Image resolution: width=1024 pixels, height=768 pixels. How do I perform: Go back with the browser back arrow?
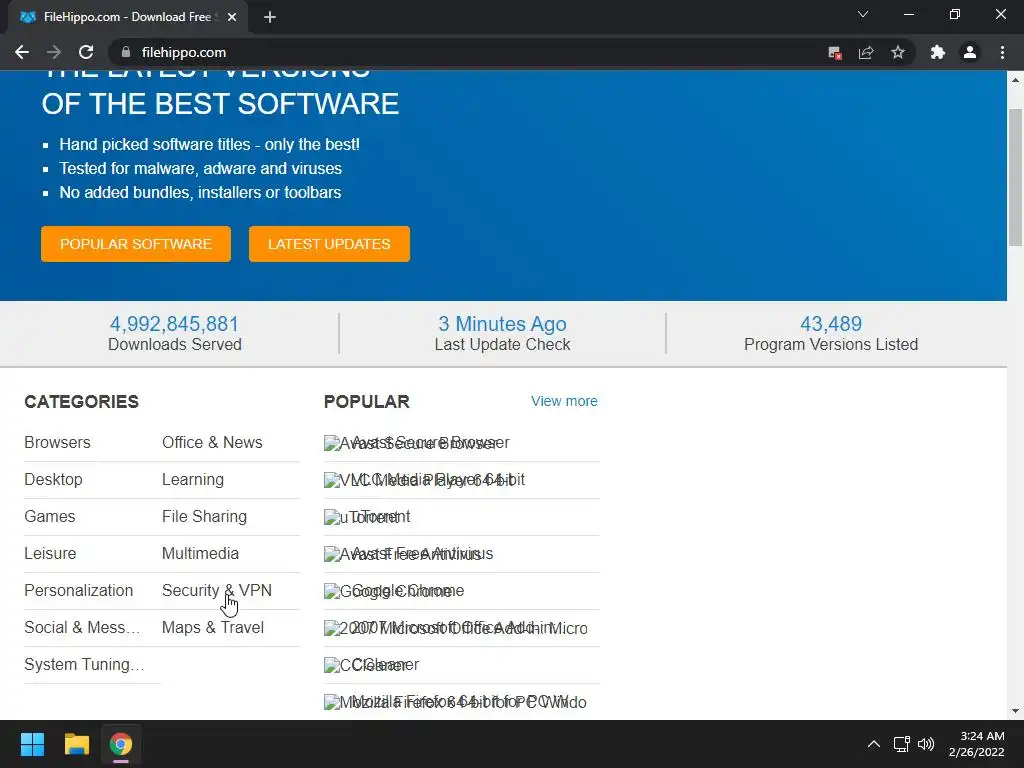click(22, 52)
